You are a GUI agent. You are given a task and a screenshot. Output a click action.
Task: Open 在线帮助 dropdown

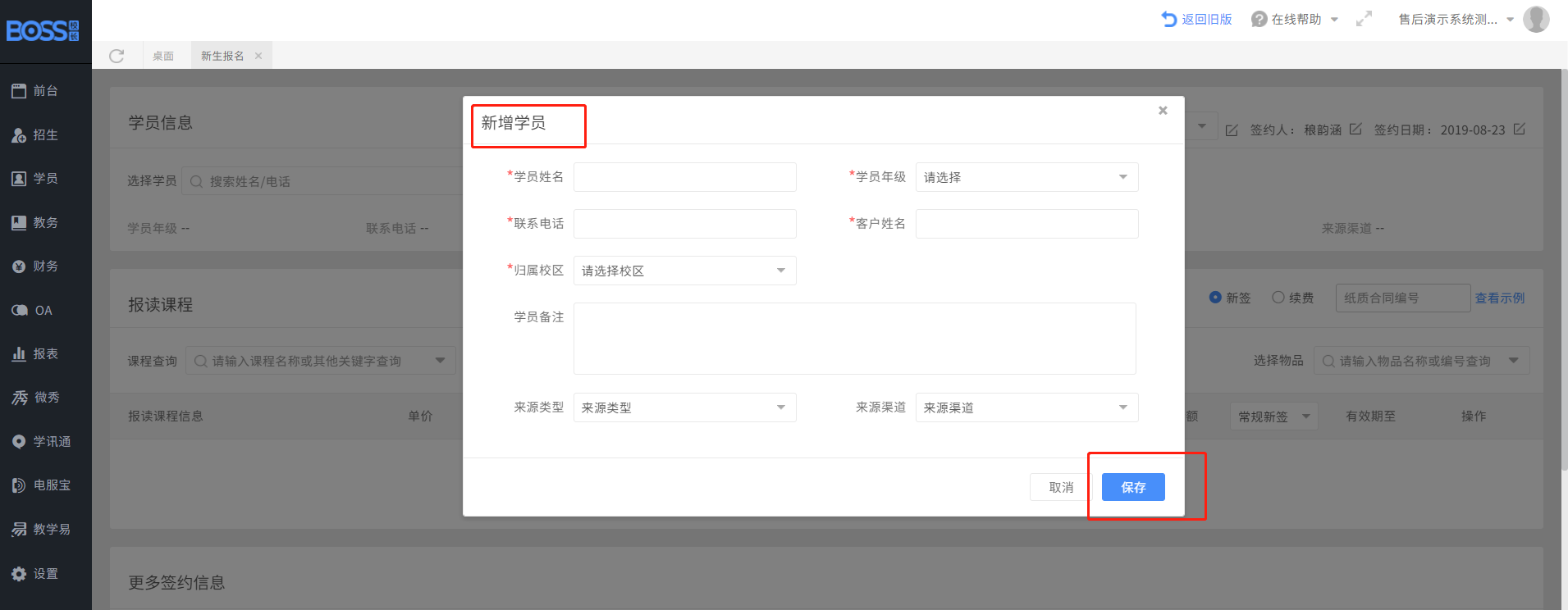pos(1295,19)
